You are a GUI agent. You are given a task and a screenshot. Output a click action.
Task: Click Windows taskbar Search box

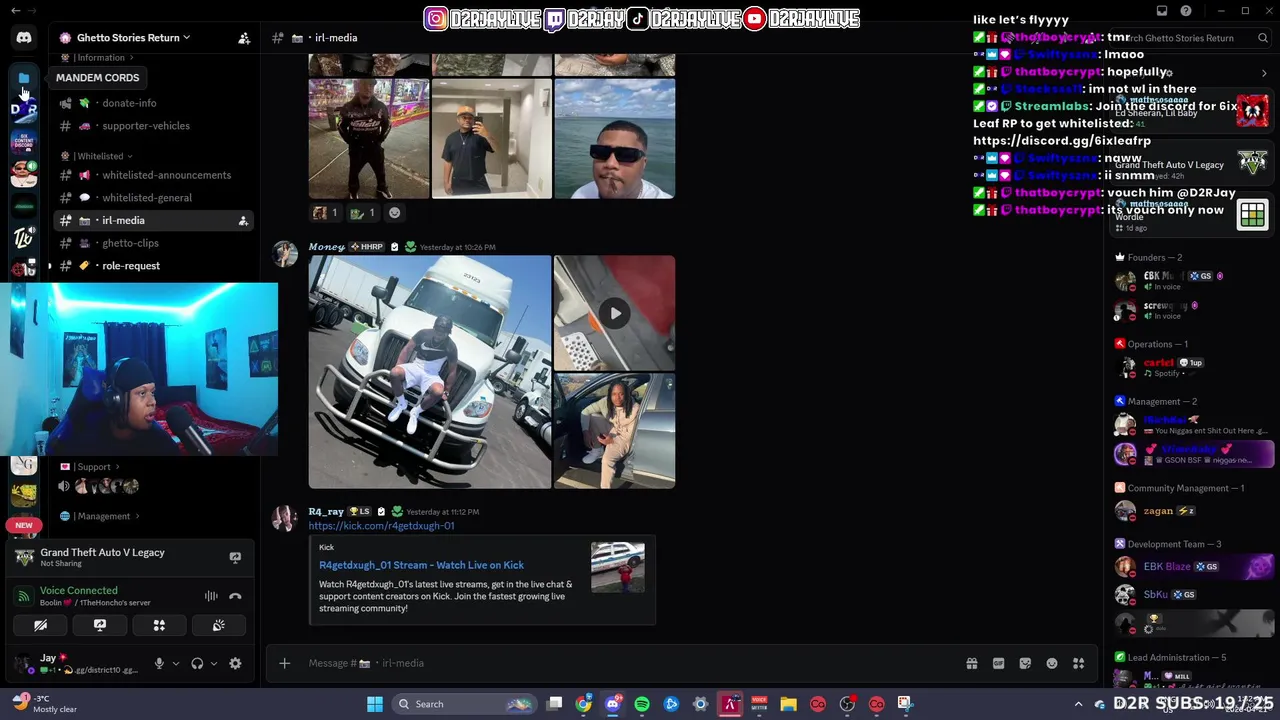[463, 704]
